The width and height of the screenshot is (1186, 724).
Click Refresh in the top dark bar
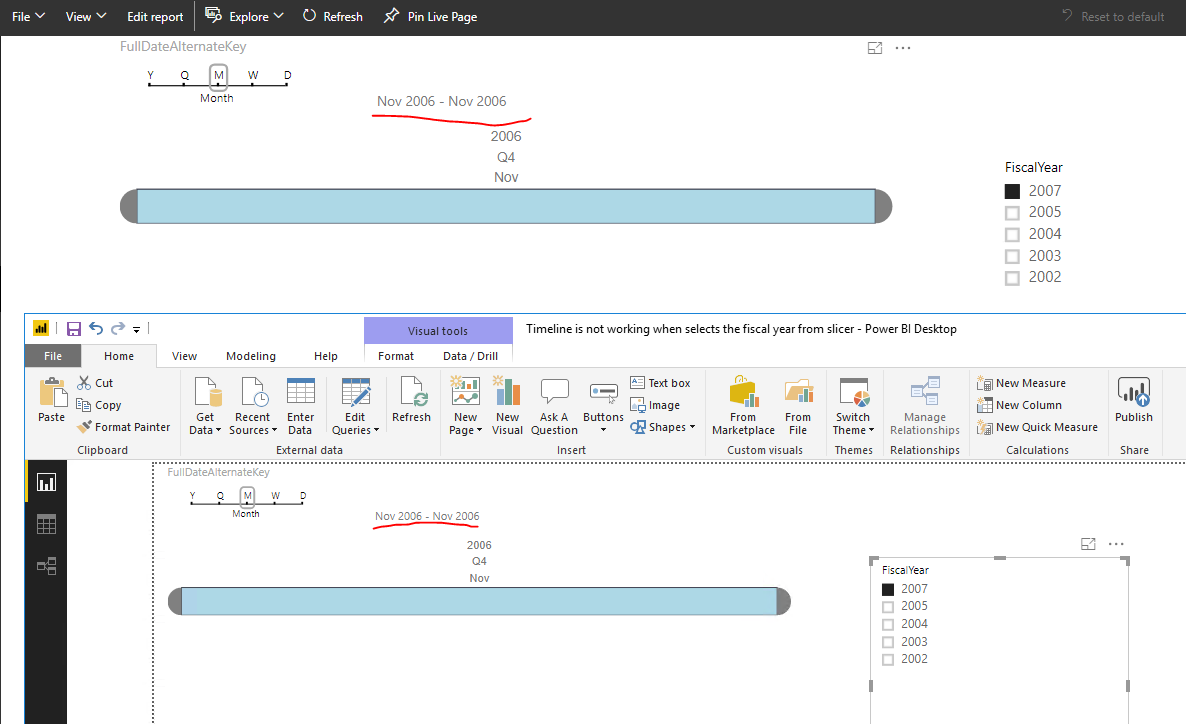coord(333,17)
